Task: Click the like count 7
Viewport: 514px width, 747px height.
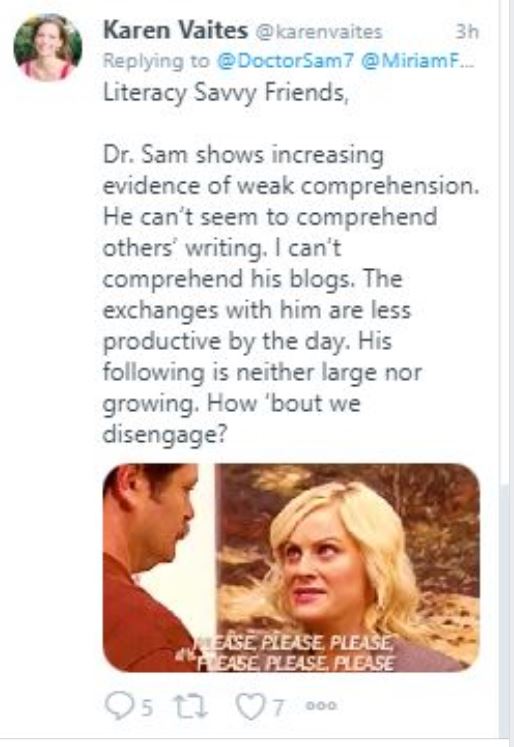Action: (279, 707)
